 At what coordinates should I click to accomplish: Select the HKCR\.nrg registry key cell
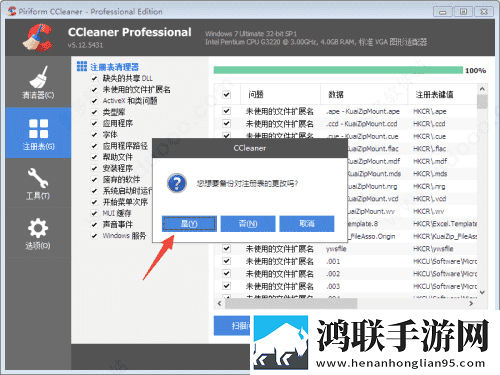coord(429,186)
